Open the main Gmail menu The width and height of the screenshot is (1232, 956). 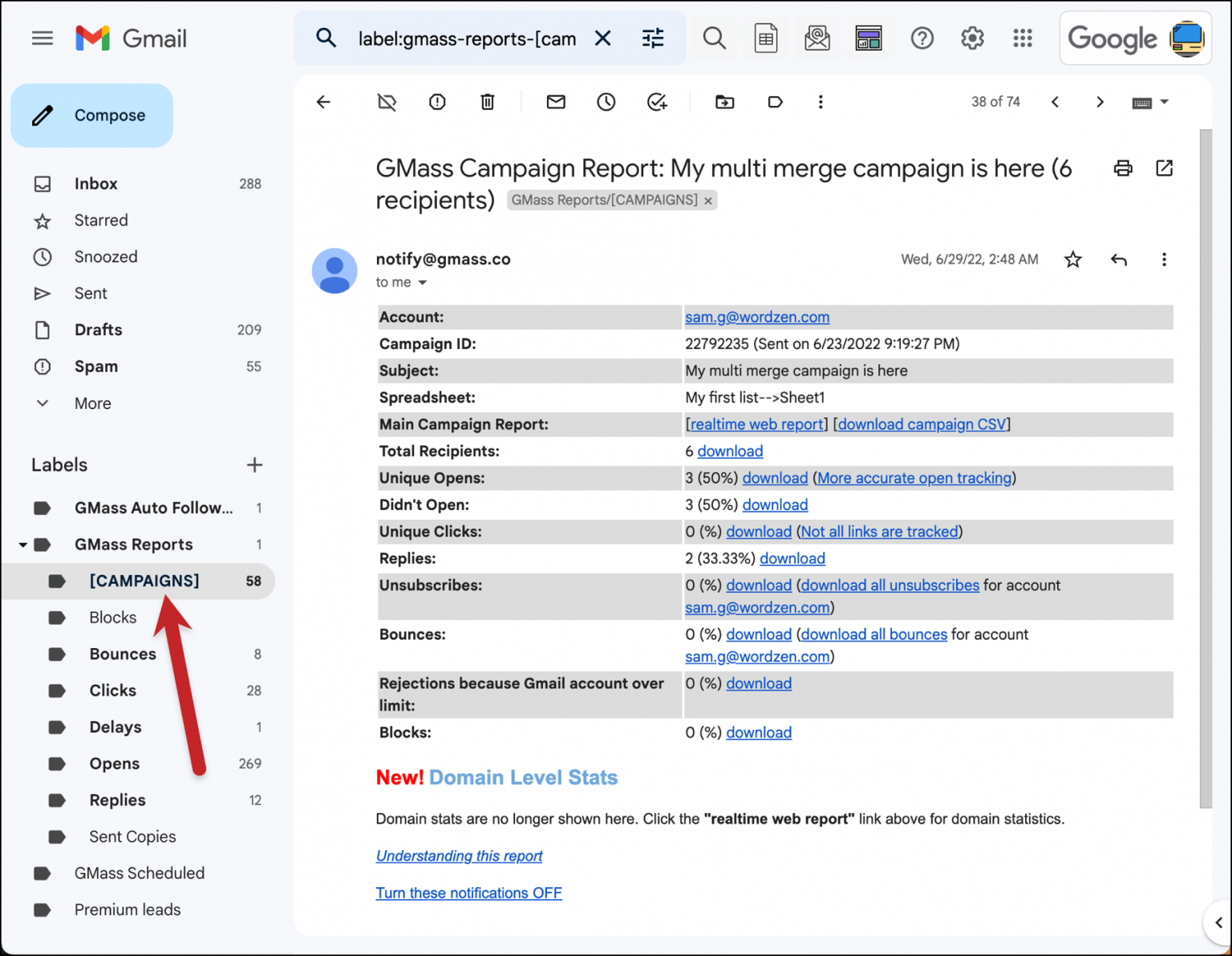42,38
